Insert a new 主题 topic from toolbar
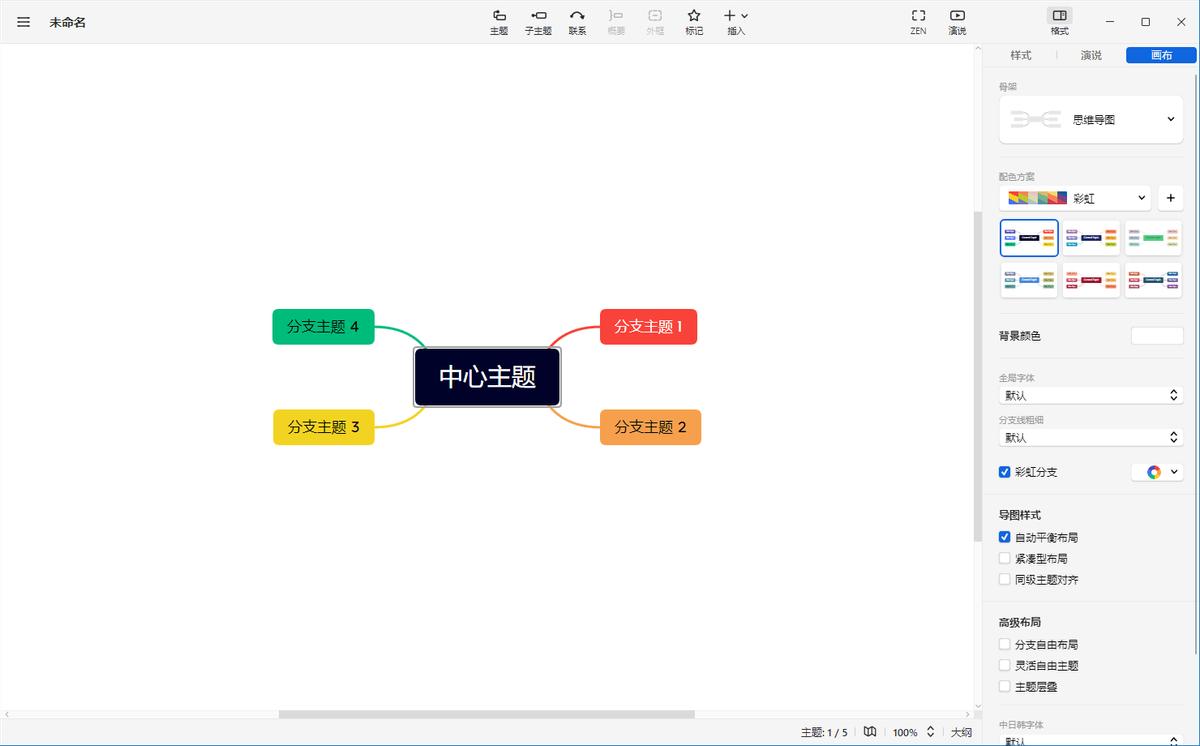The width and height of the screenshot is (1200, 746). point(498,21)
